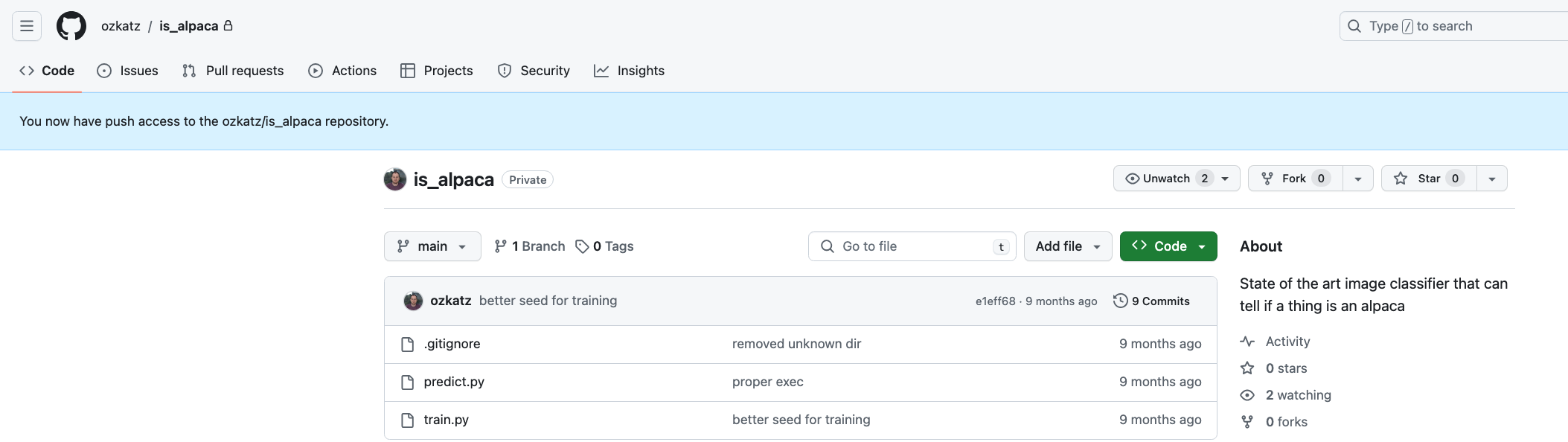The height and width of the screenshot is (442, 1568).
Task: Expand the Add file dropdown
Action: pos(1068,246)
